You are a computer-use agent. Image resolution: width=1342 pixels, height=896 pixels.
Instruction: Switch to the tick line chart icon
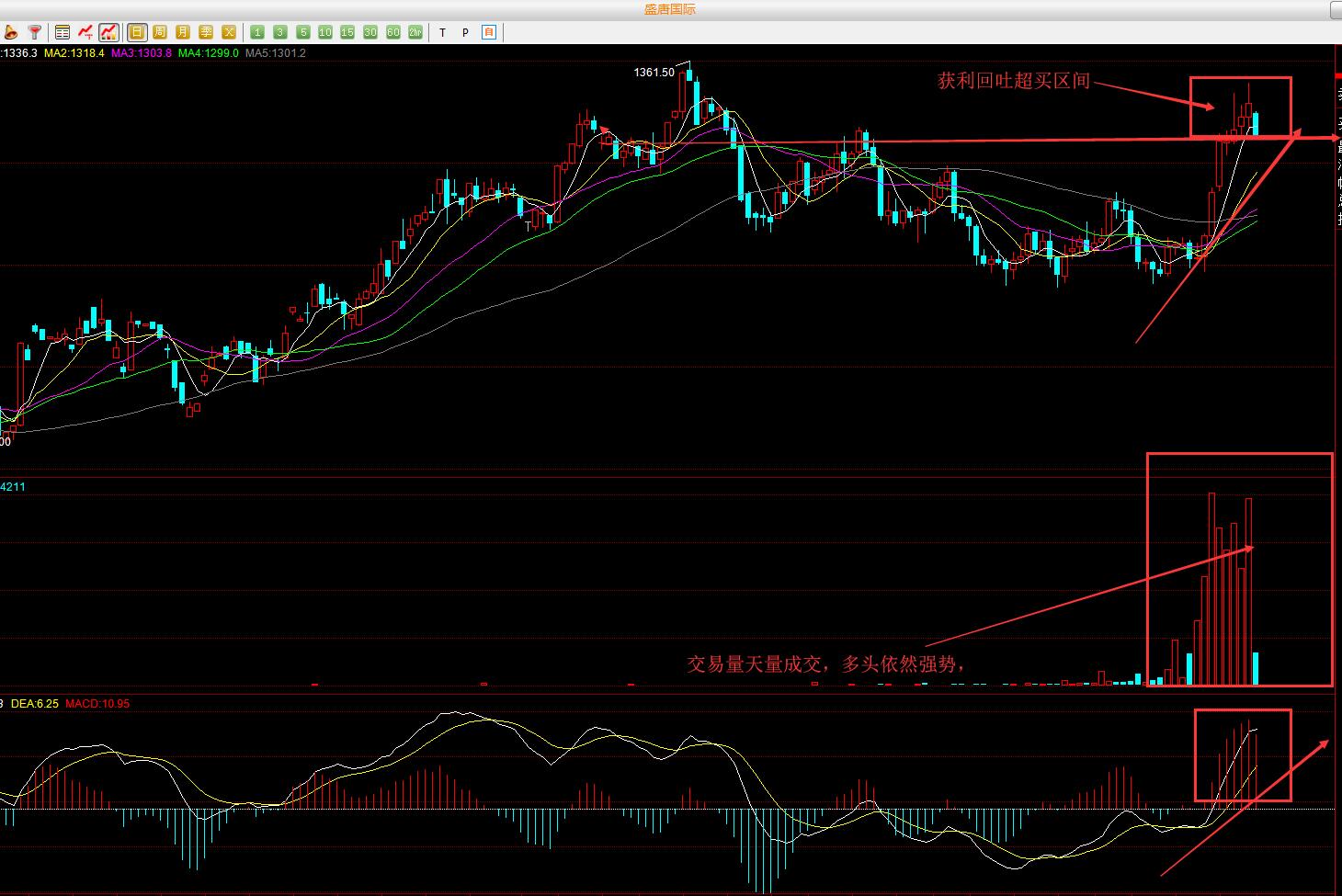click(x=85, y=32)
